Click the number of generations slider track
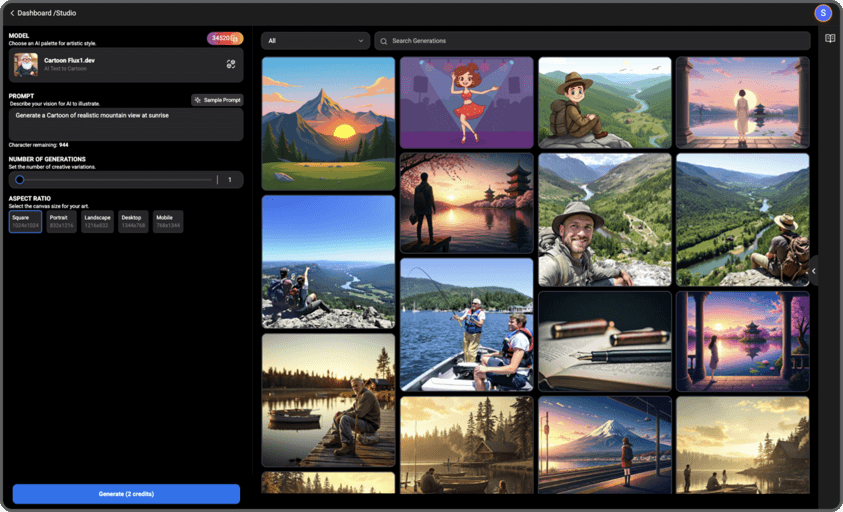Image resolution: width=843 pixels, height=512 pixels. click(115, 180)
